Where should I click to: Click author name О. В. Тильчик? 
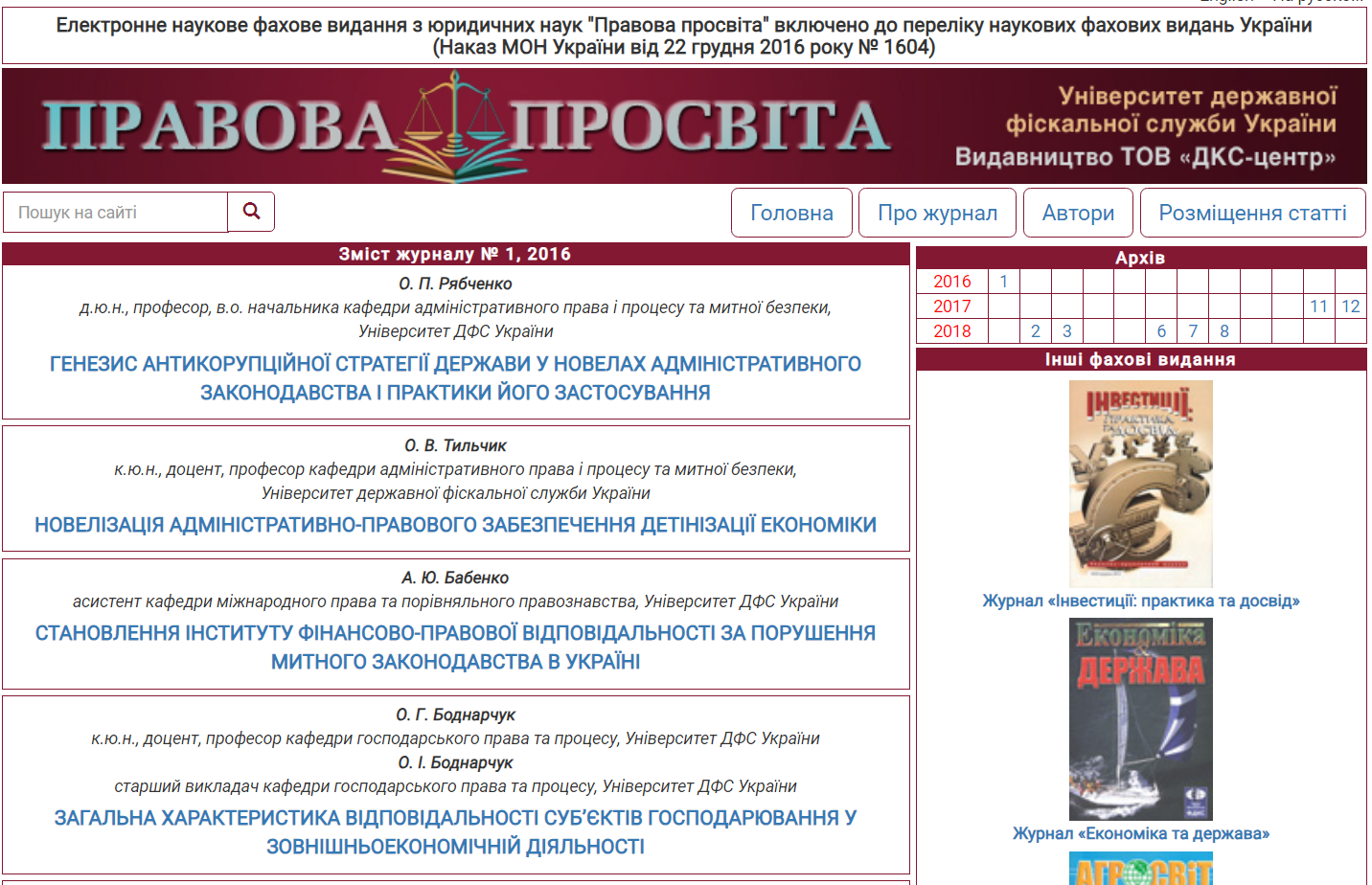point(455,445)
